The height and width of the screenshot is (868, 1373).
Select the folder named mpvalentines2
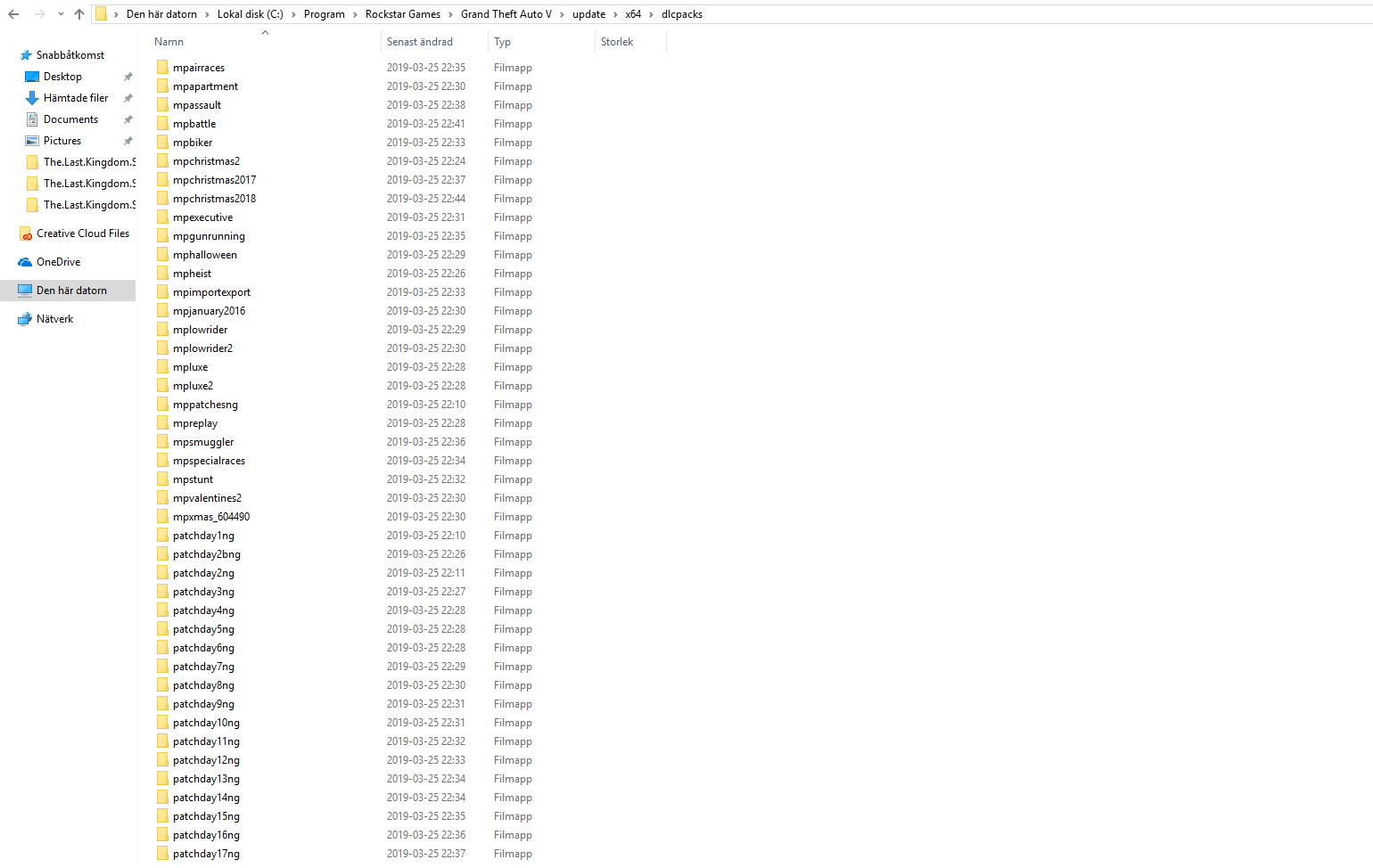[x=207, y=498]
